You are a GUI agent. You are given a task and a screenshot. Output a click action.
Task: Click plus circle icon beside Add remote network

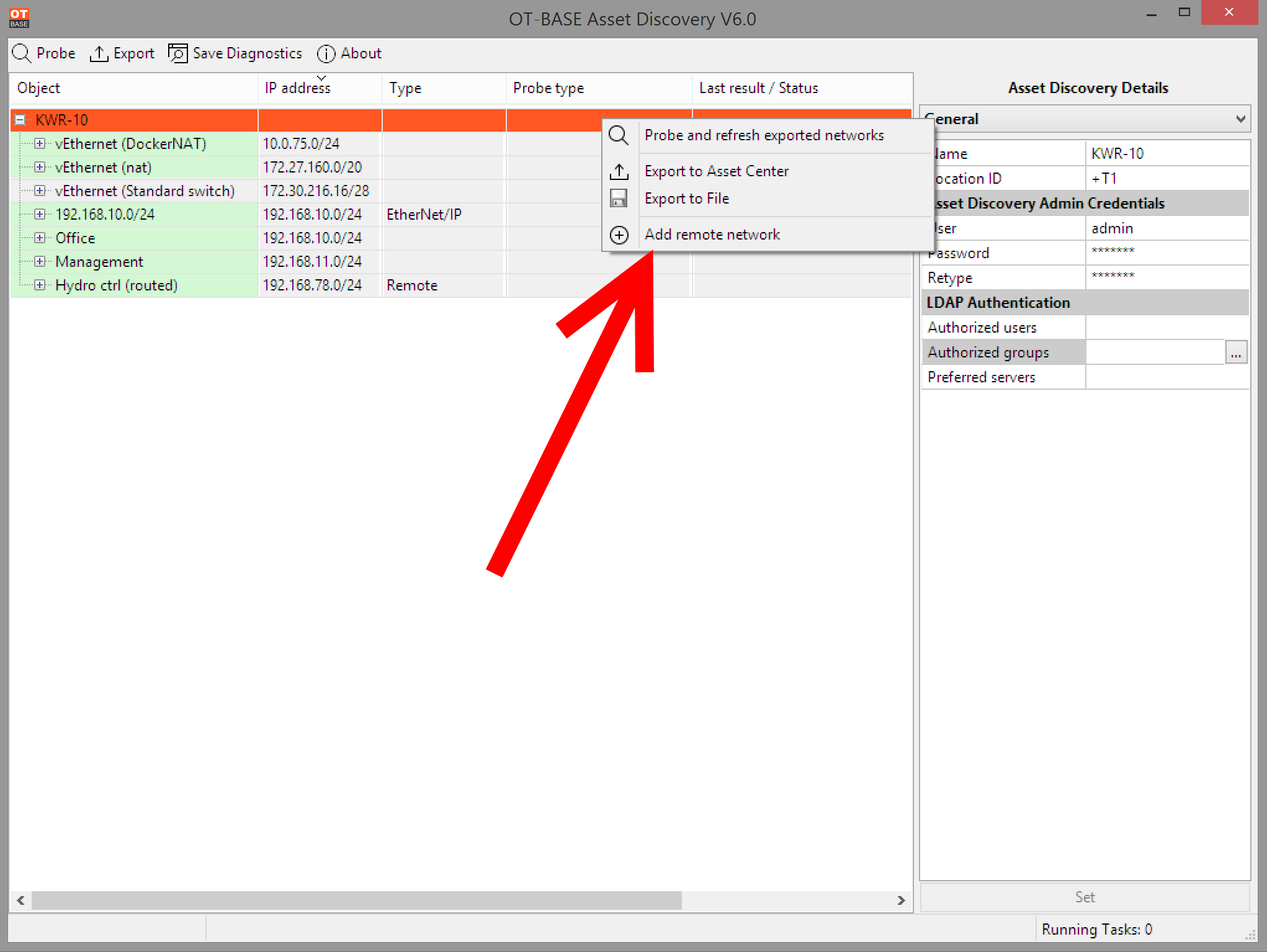point(619,235)
